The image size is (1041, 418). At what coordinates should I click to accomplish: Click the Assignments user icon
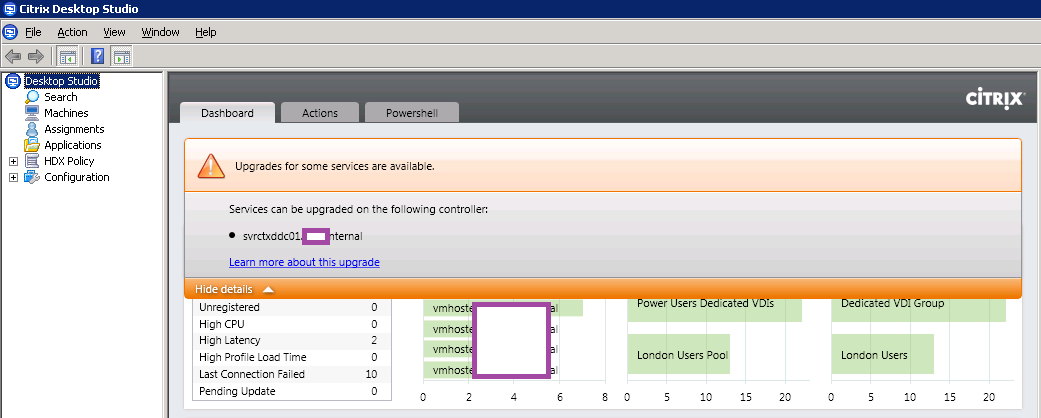[x=32, y=129]
